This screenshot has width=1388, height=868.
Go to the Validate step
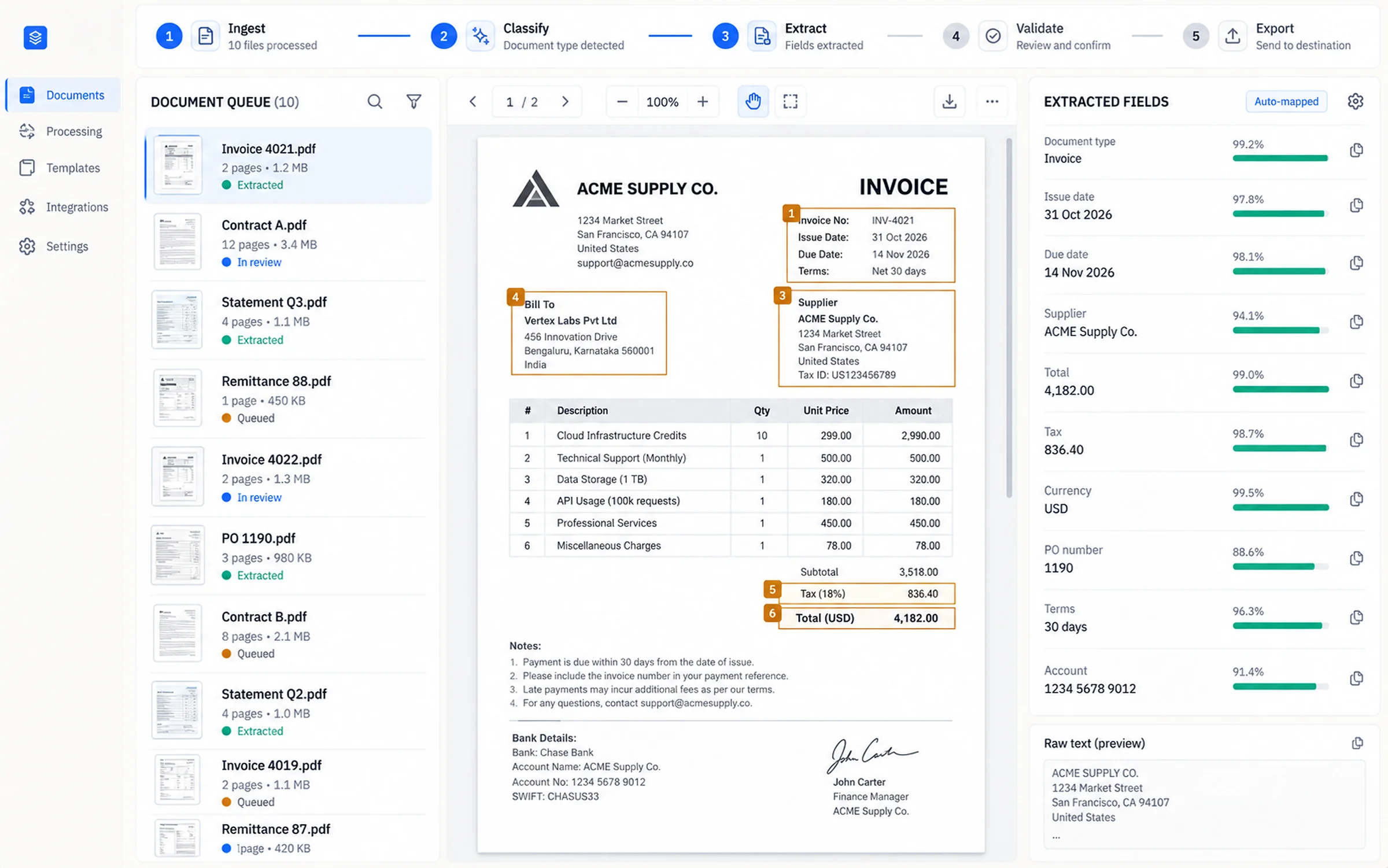(x=1027, y=36)
